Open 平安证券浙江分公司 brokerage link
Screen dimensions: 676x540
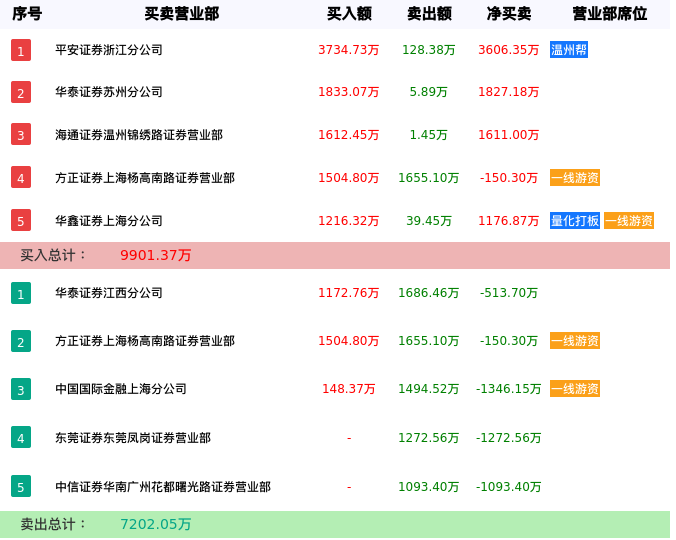point(109,50)
